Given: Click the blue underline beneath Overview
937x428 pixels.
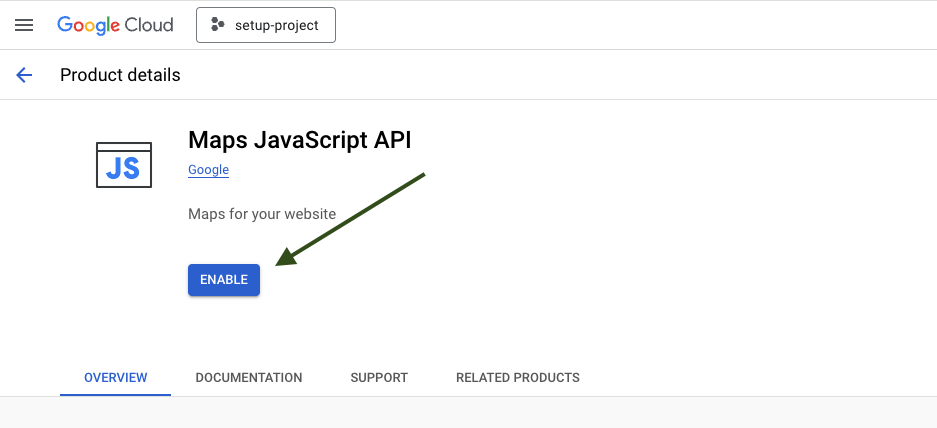Looking at the screenshot, I should [x=115, y=395].
